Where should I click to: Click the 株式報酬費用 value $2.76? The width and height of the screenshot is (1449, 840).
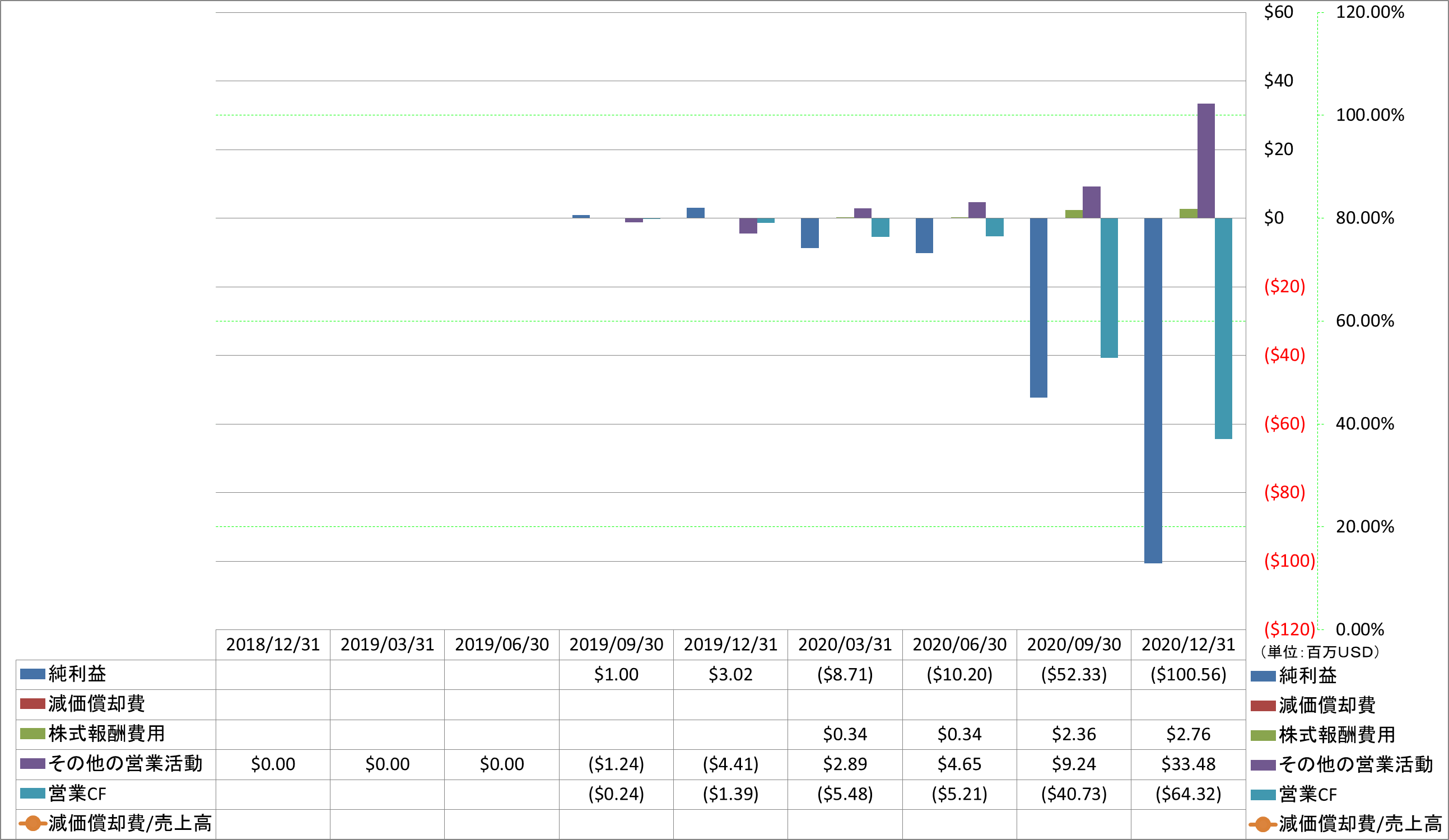1188,734
